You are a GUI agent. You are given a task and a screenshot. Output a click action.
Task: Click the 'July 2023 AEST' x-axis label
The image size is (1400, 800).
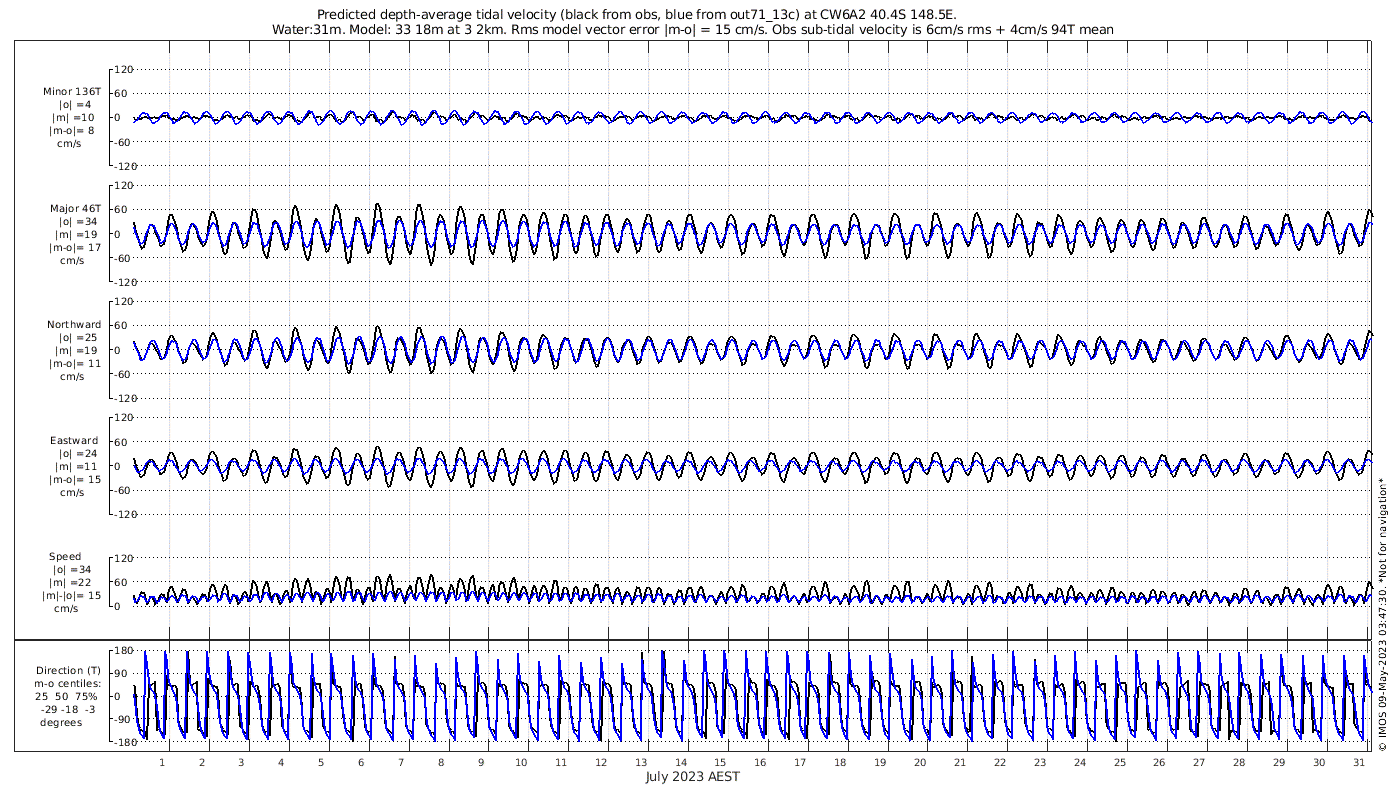tap(692, 776)
